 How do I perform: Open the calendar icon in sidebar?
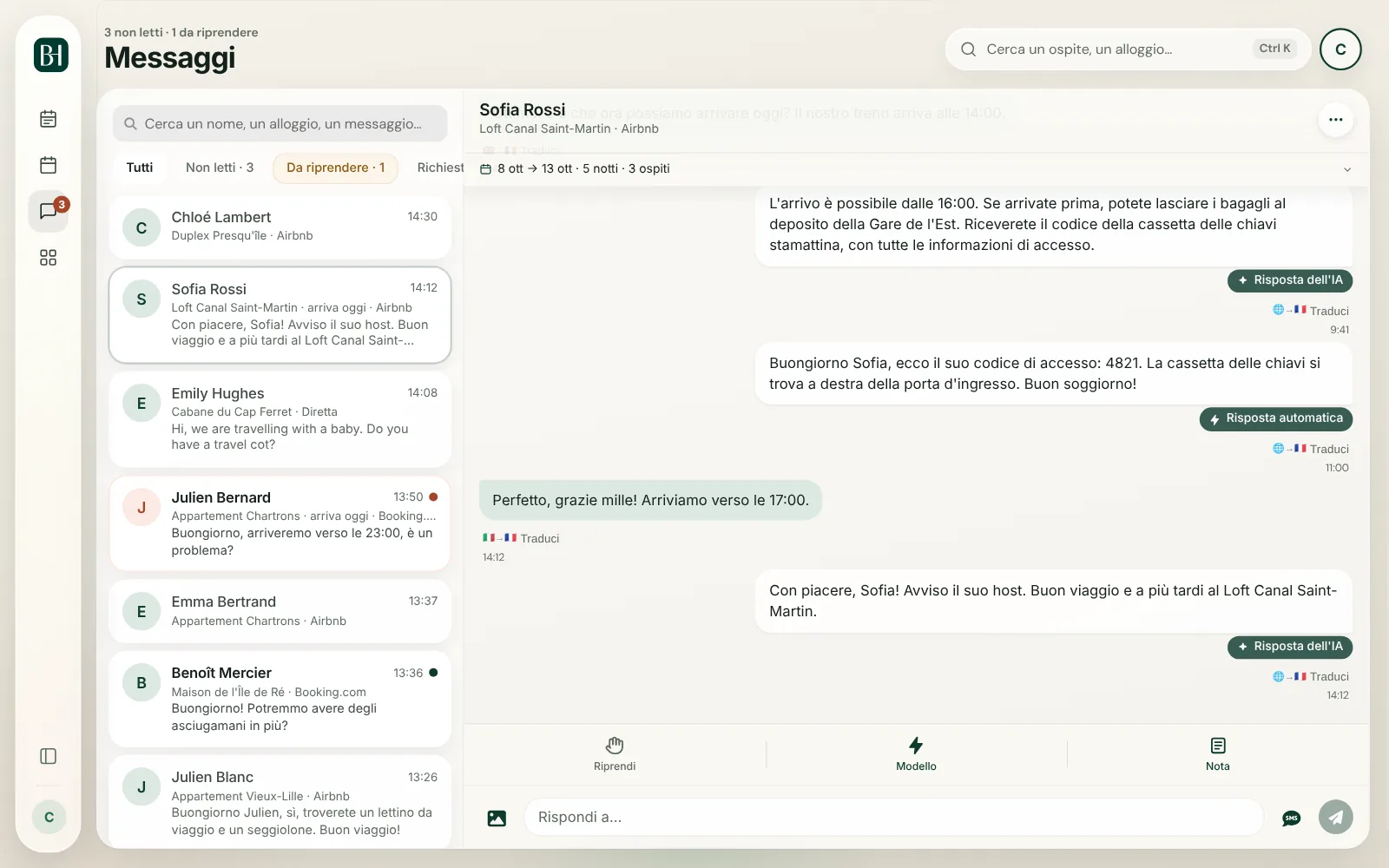[49, 165]
